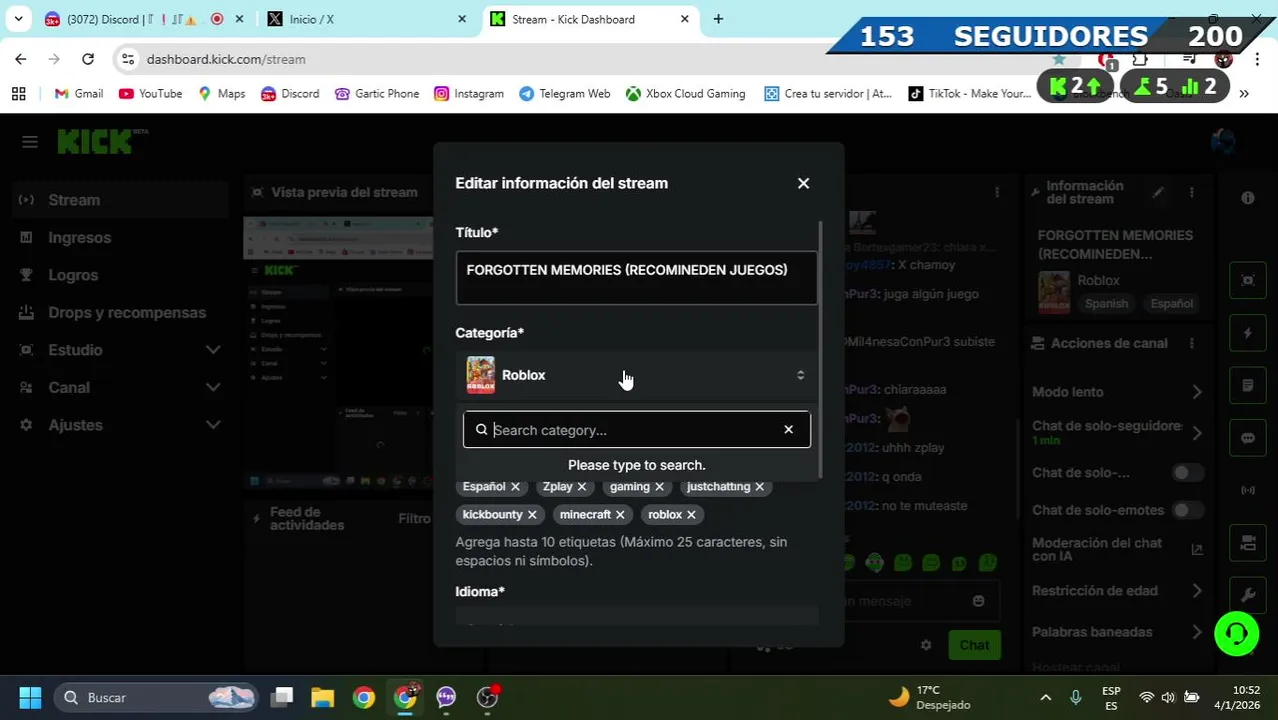Open the Windows Start menu
The width and height of the screenshot is (1278, 720).
29,697
